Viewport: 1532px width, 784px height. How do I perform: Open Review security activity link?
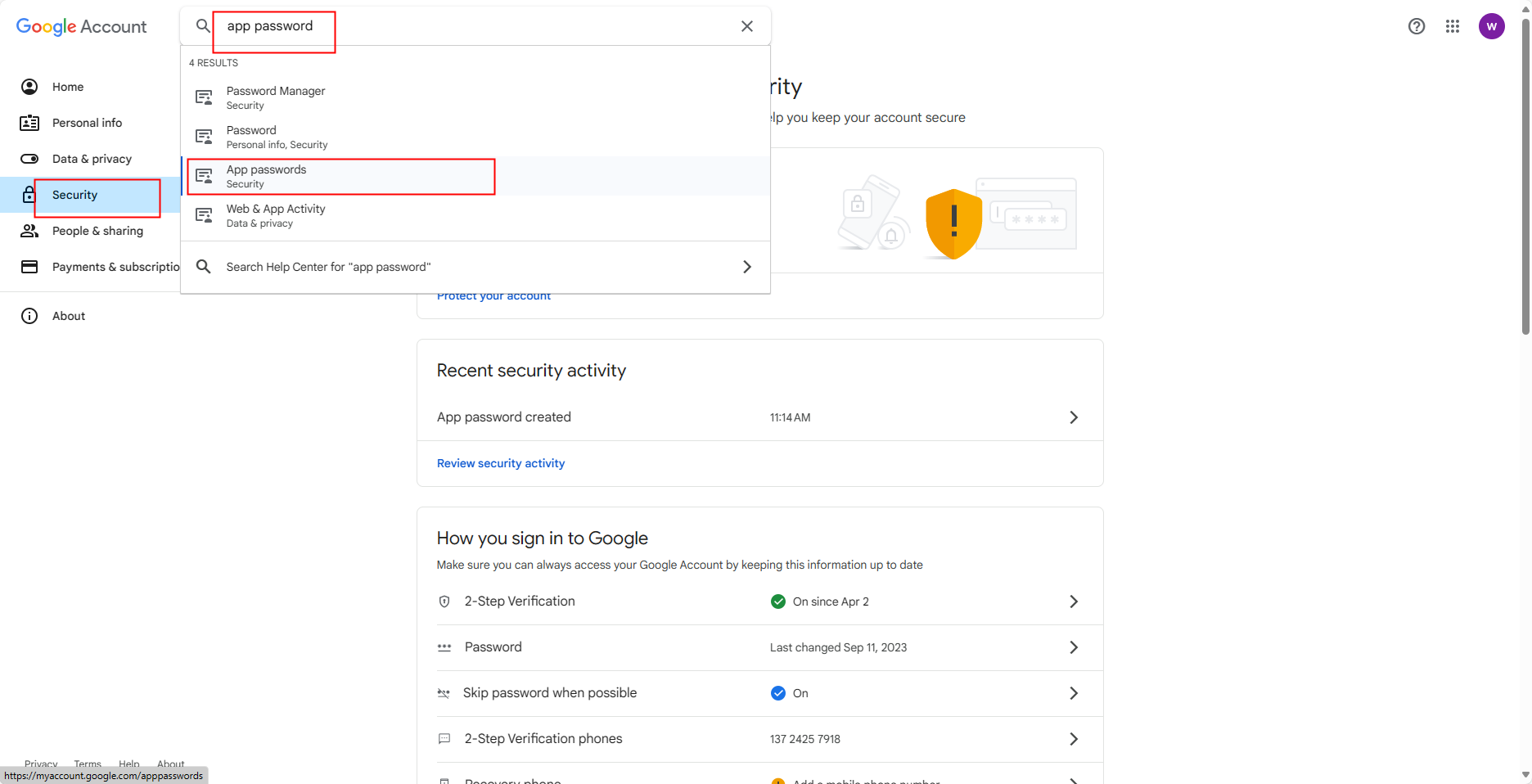point(501,463)
